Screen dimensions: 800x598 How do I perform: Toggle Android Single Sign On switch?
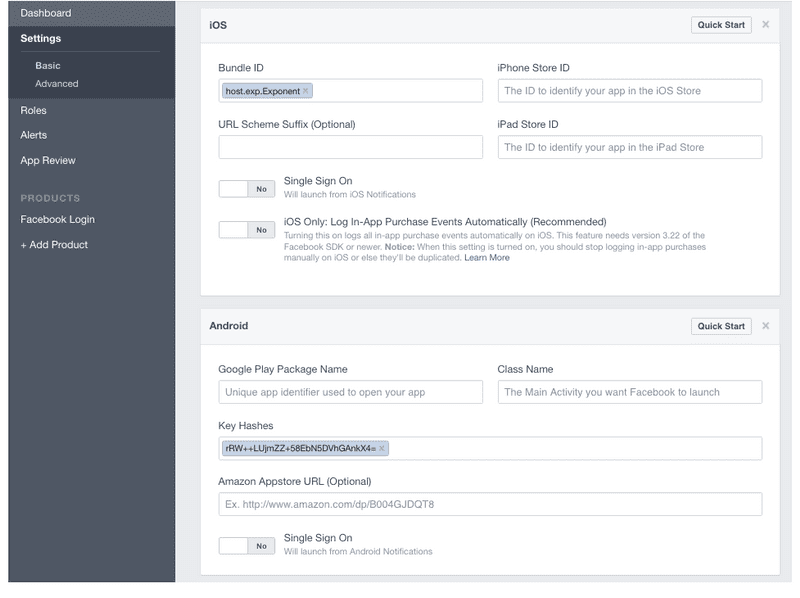pyautogui.click(x=247, y=546)
